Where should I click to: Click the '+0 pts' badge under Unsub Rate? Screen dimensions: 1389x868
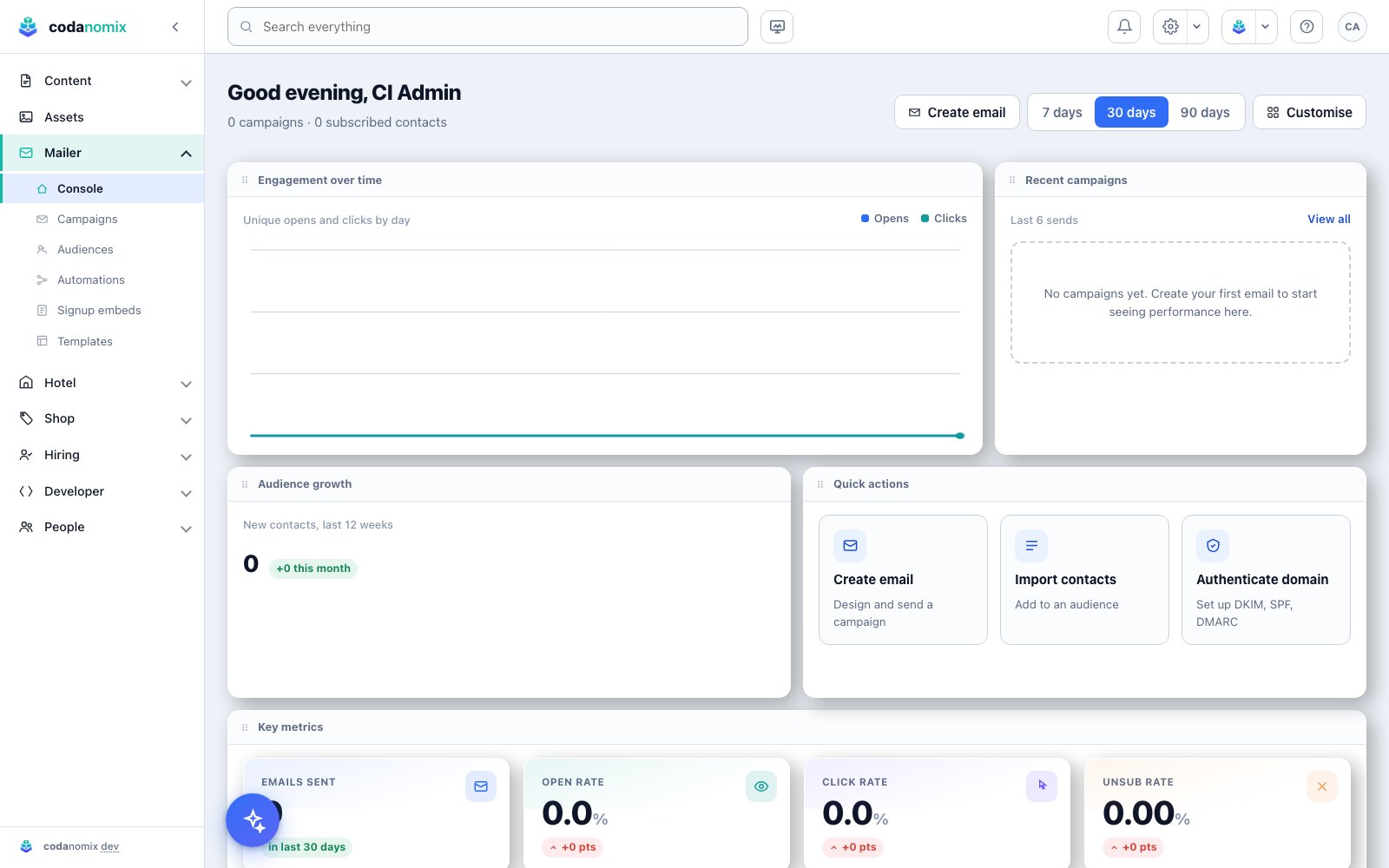click(x=1133, y=847)
